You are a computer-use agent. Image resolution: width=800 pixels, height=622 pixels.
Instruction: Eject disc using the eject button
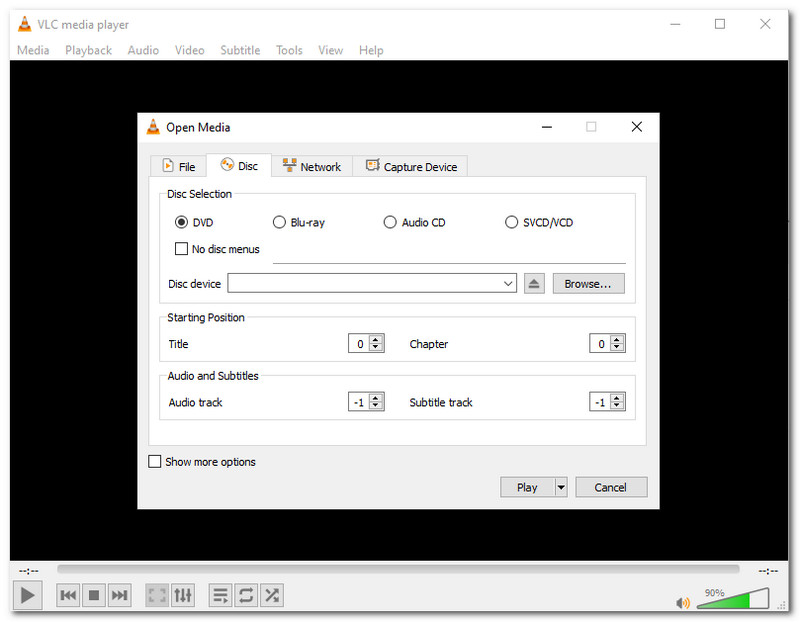534,284
